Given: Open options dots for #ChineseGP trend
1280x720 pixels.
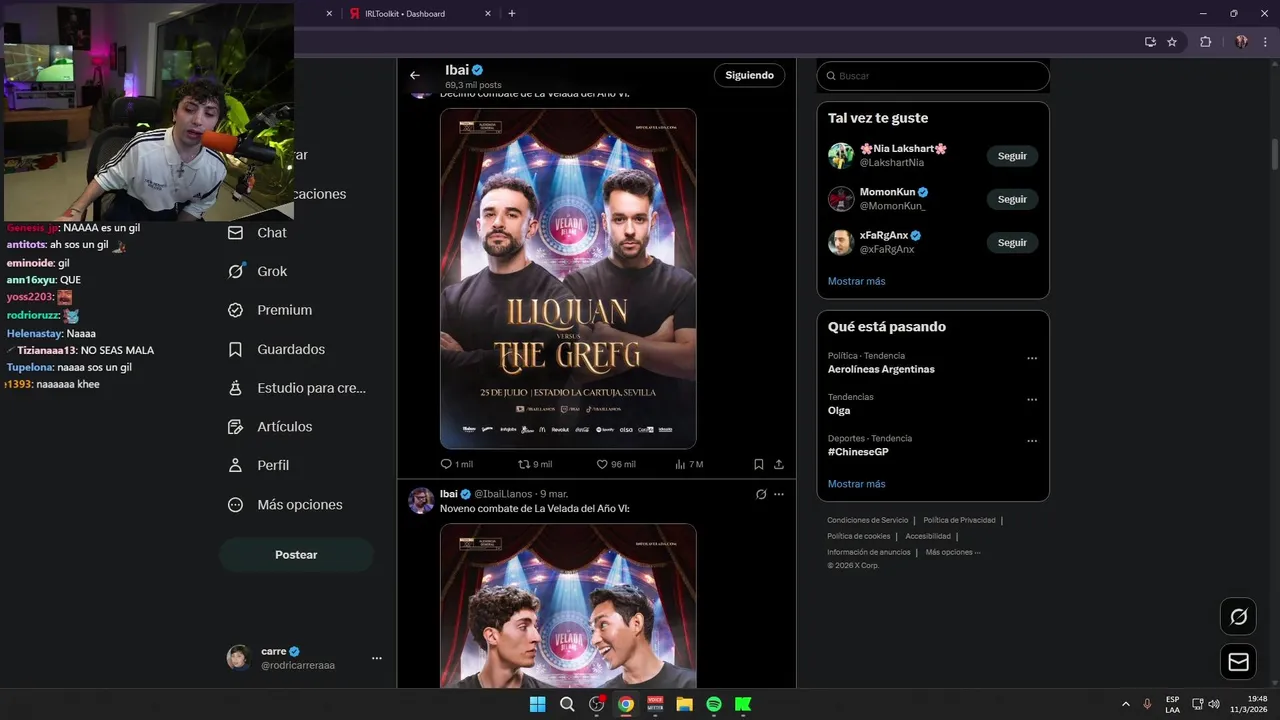Looking at the screenshot, I should (x=1032, y=440).
